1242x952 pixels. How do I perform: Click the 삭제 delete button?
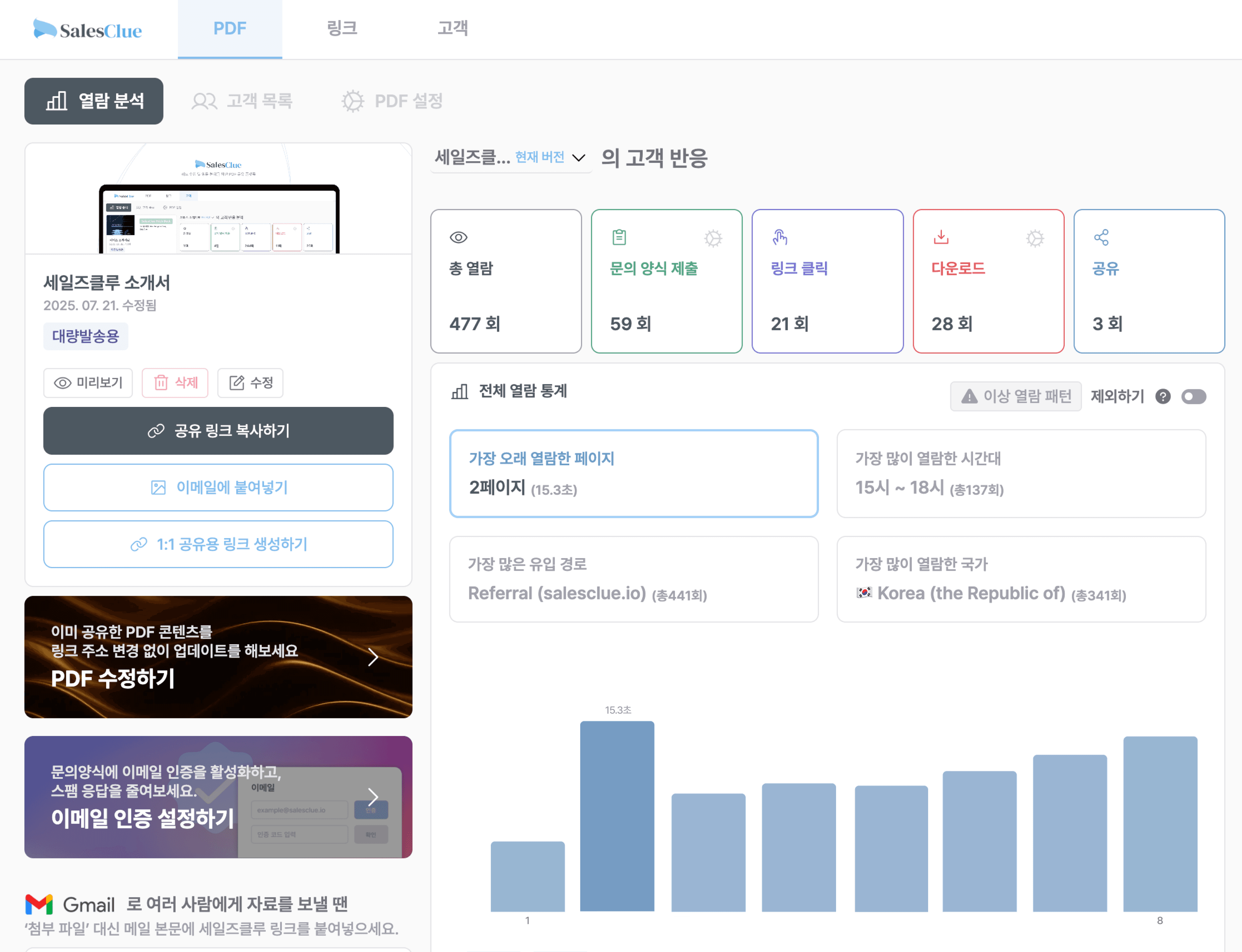175,383
